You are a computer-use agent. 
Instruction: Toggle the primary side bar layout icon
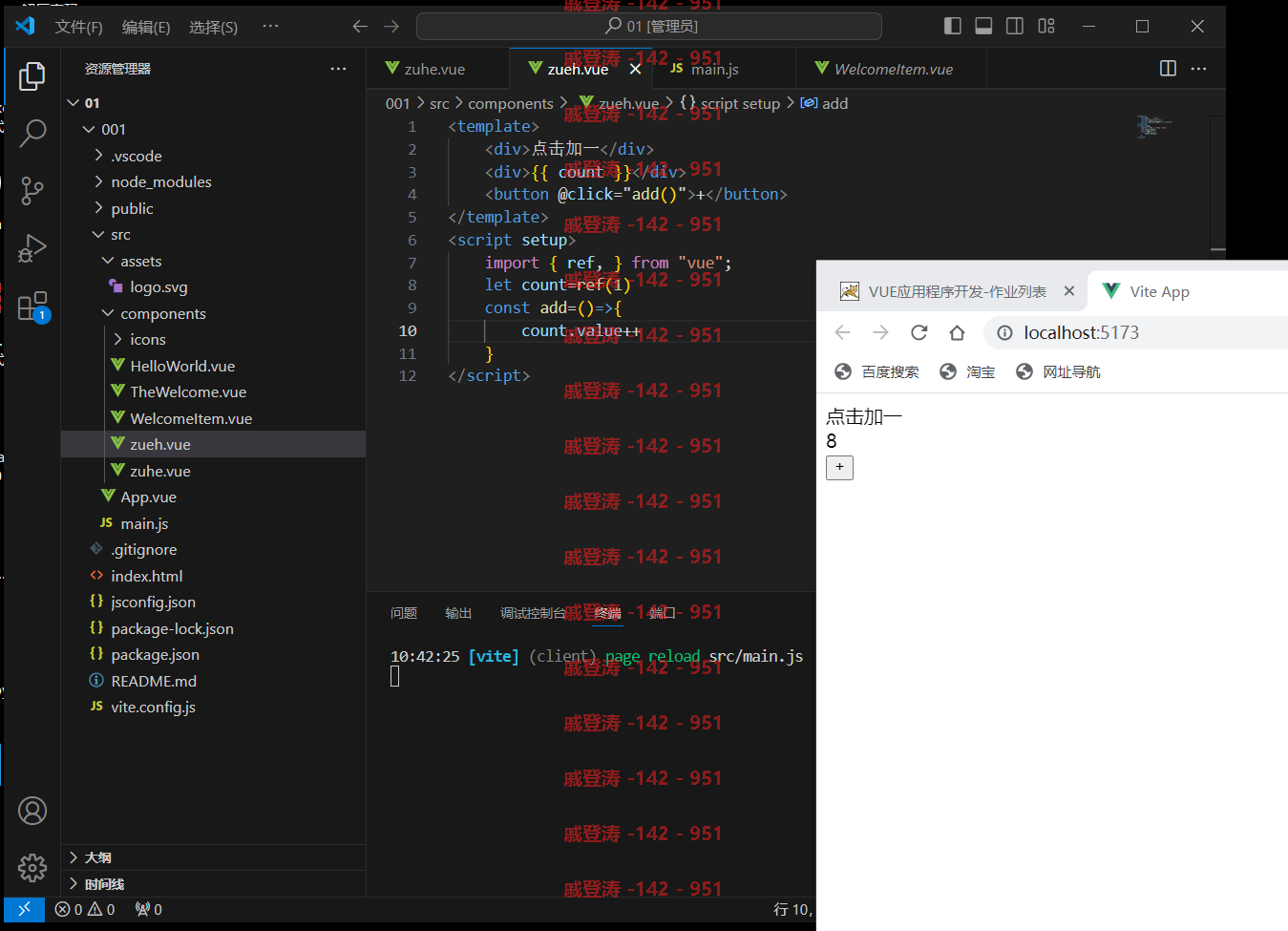(952, 26)
